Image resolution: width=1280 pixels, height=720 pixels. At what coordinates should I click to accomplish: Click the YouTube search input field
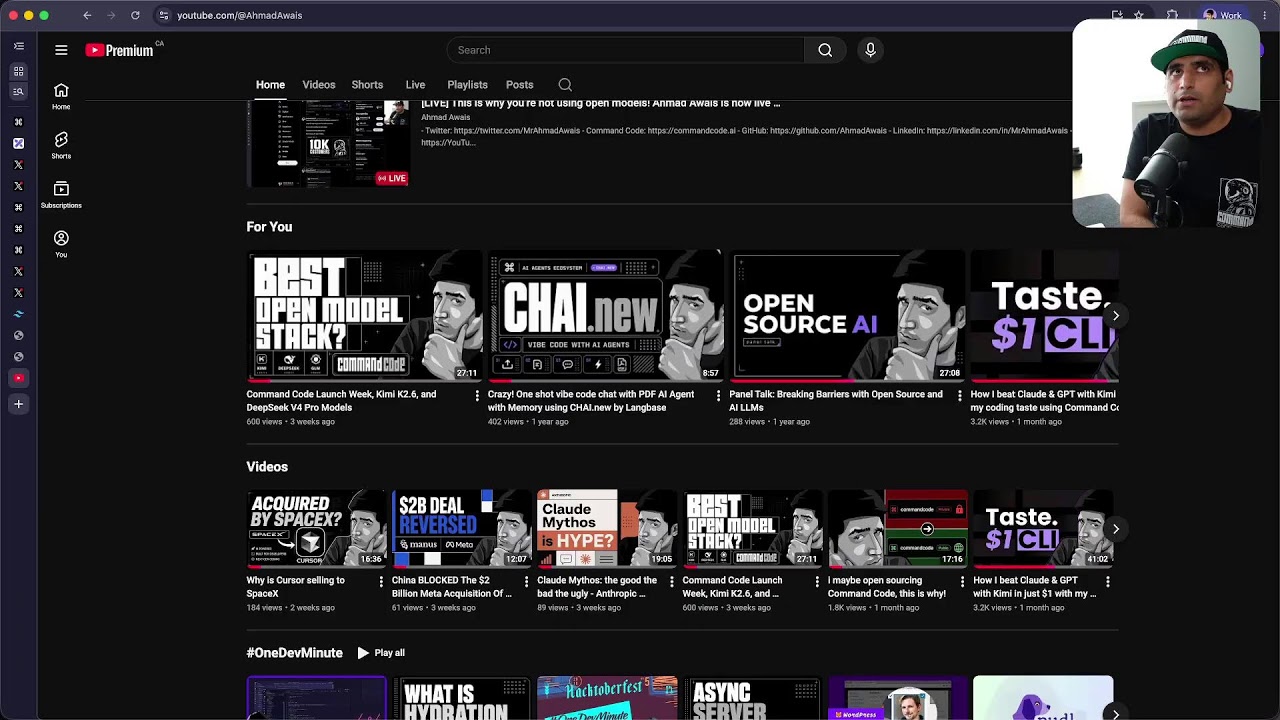point(628,50)
